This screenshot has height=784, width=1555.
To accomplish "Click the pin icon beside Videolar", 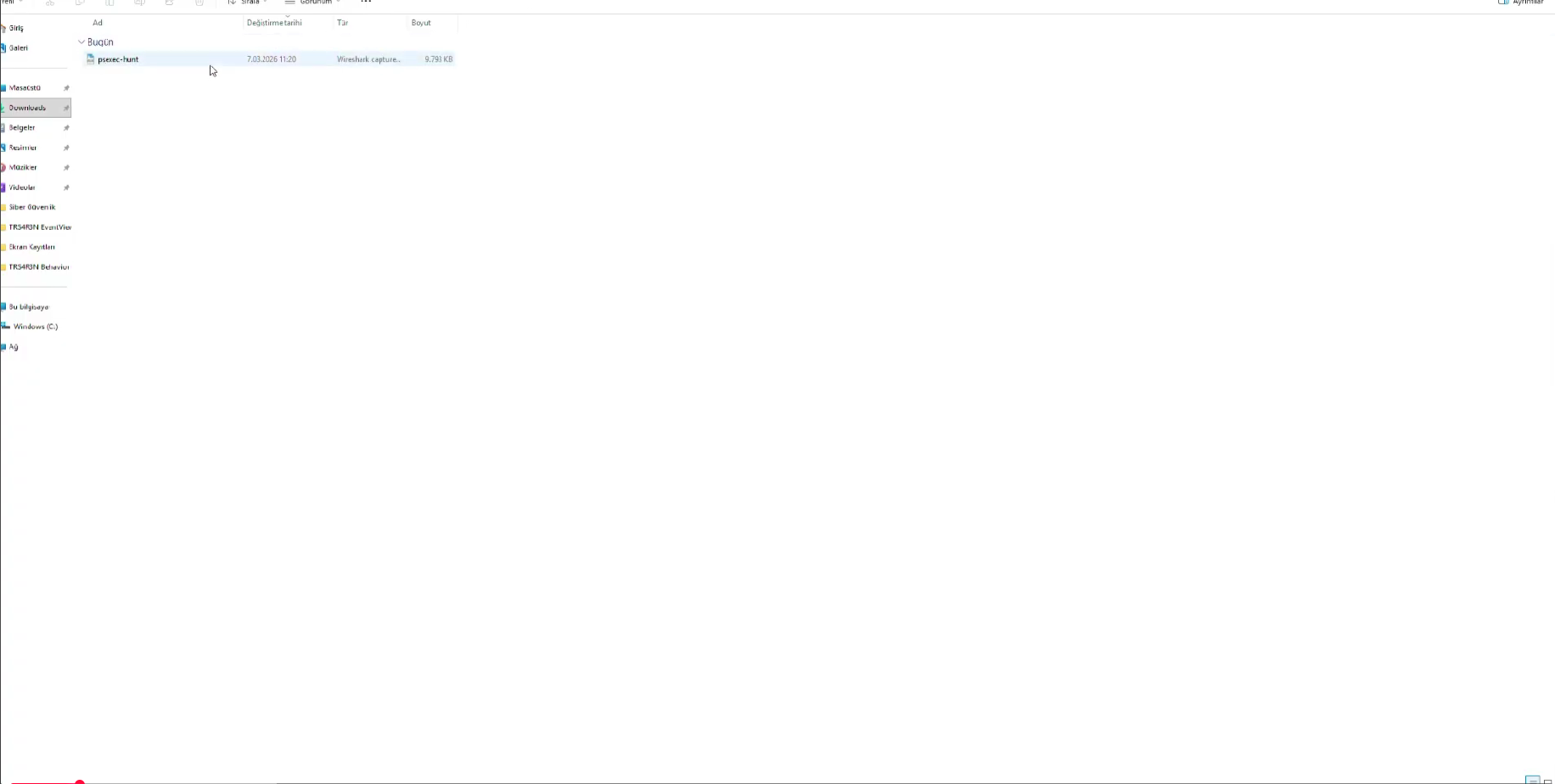I will (x=66, y=188).
